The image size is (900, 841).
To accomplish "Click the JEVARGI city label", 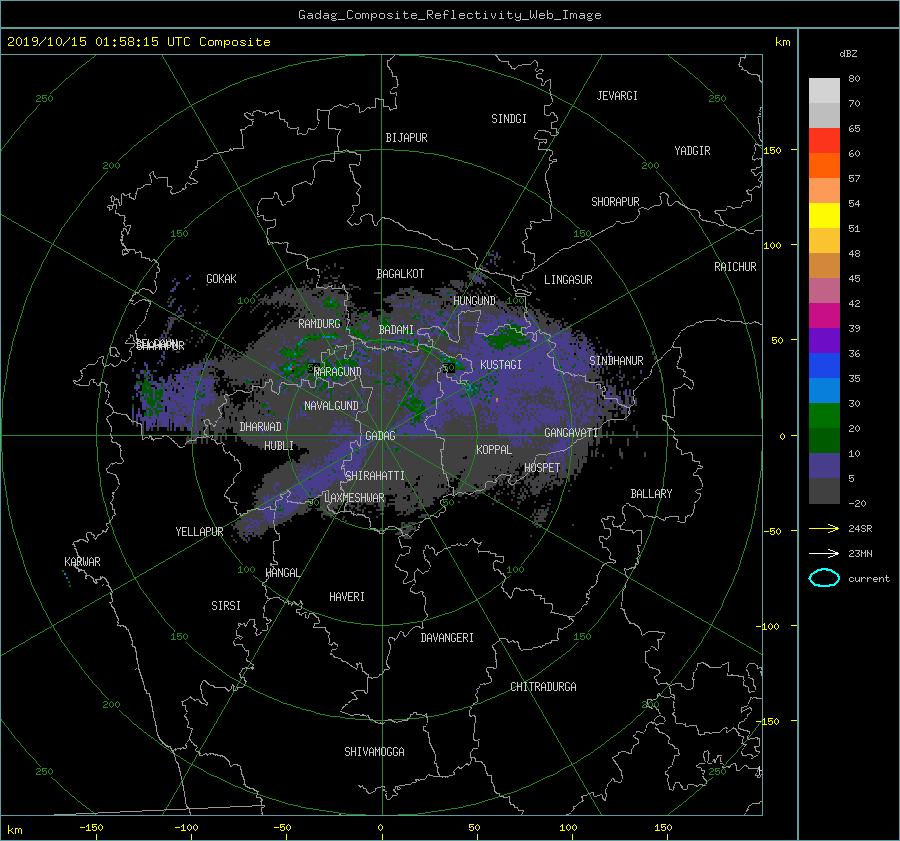I will (617, 96).
